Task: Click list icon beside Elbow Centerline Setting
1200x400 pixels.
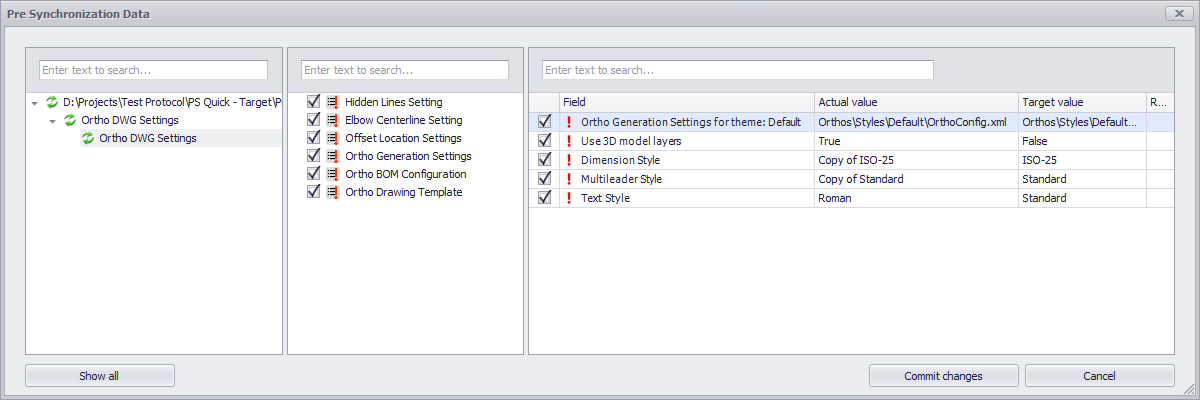Action: 332,120
